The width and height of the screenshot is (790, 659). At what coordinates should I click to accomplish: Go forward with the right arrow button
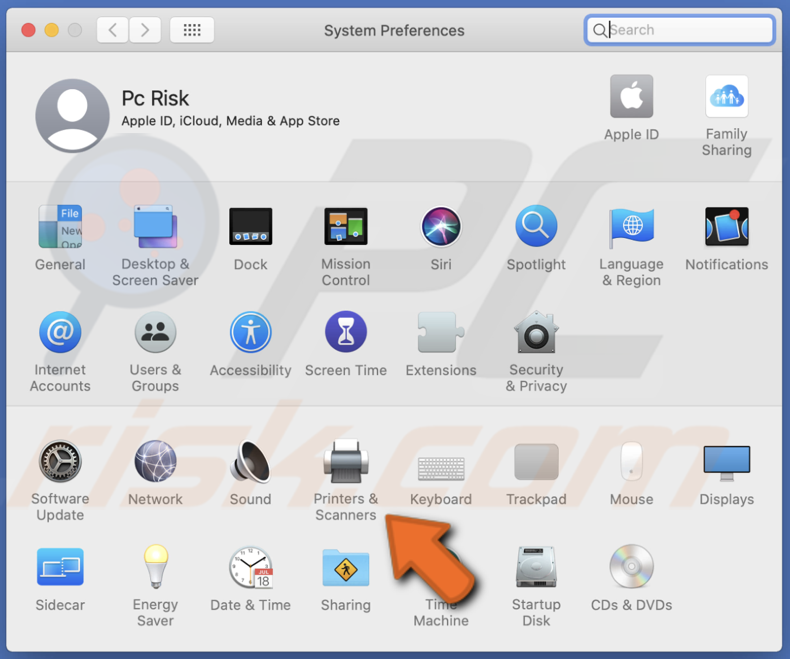[x=146, y=30]
